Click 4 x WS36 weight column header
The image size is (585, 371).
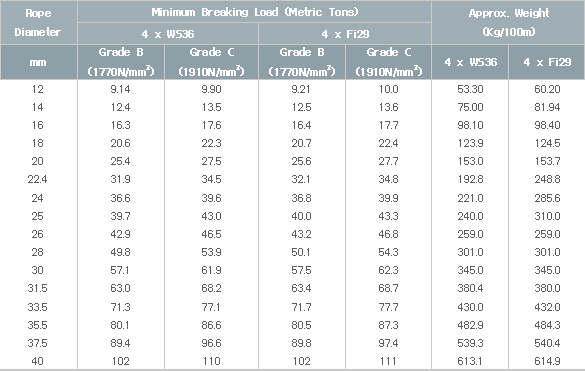pyautogui.click(x=470, y=62)
